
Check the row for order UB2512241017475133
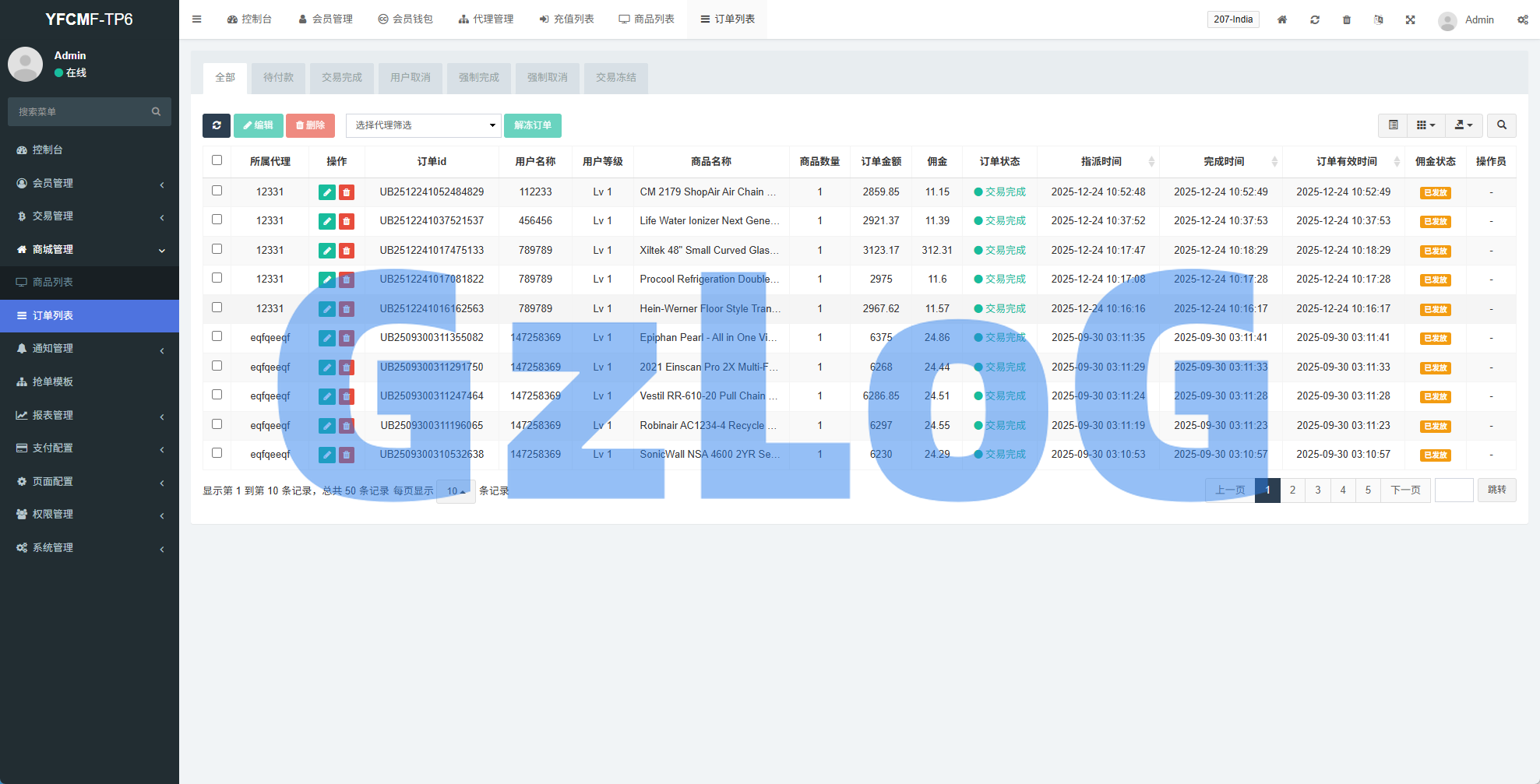pos(217,249)
